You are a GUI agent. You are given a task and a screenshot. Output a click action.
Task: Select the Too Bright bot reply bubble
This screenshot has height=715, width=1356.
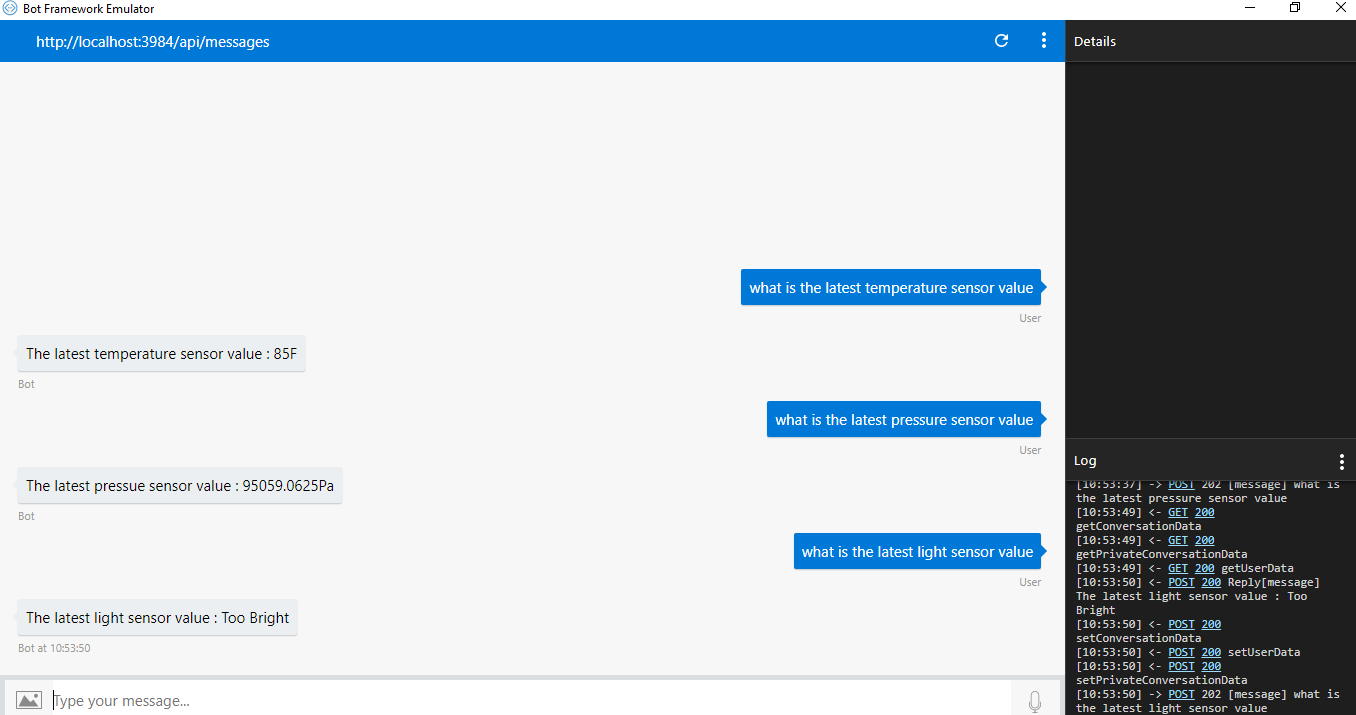[x=158, y=618]
